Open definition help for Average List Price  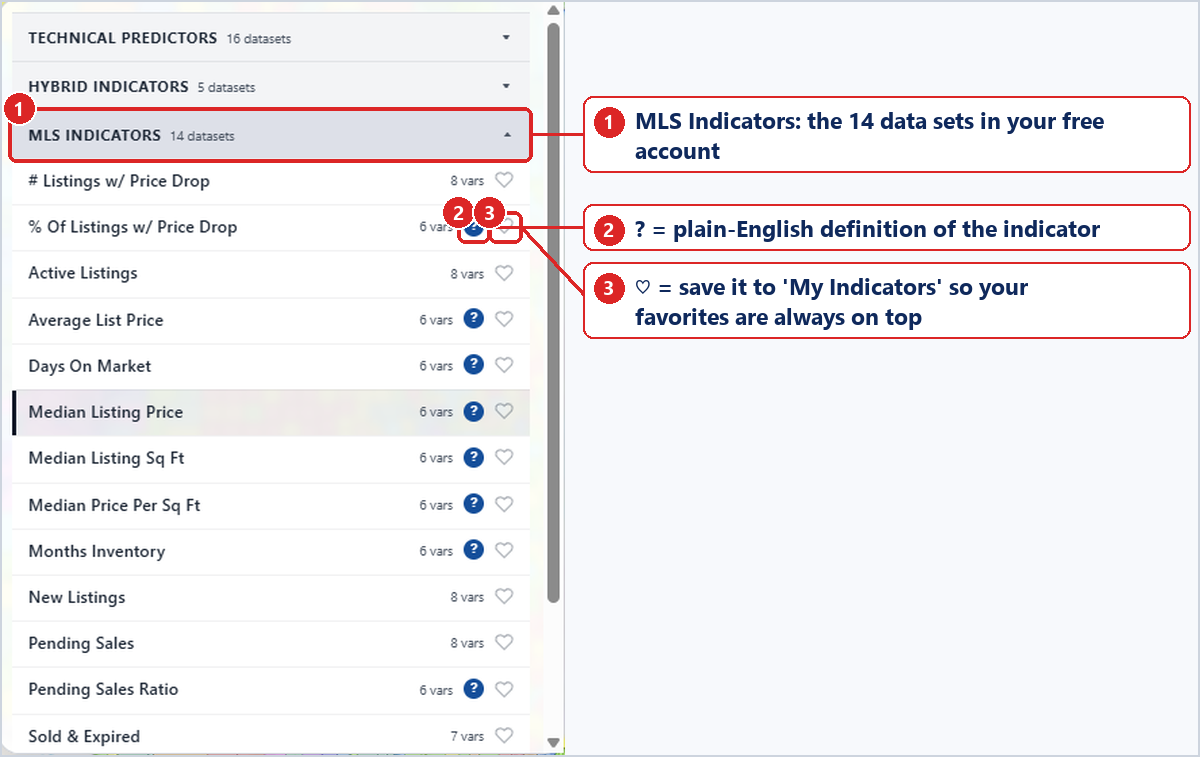pyautogui.click(x=474, y=319)
